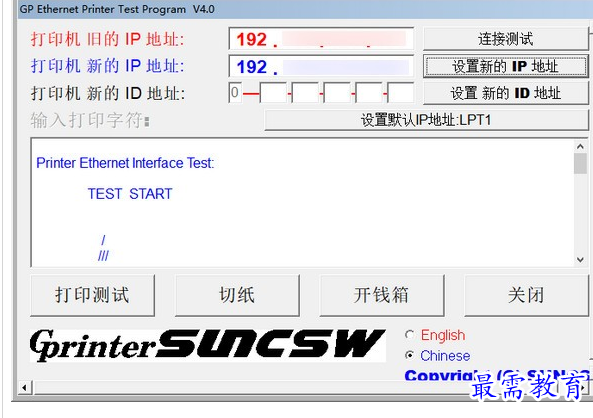The width and height of the screenshot is (593, 418).
Task: Click the fourth new ID address box
Action: pyautogui.click(x=337, y=93)
